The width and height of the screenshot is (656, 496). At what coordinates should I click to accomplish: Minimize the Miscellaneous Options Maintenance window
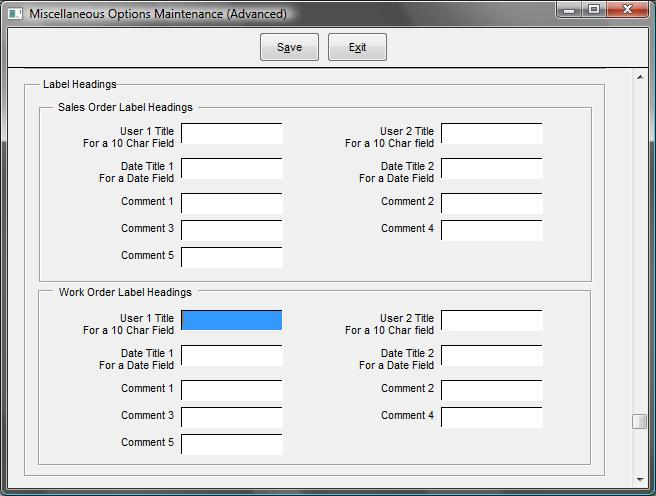click(x=569, y=10)
